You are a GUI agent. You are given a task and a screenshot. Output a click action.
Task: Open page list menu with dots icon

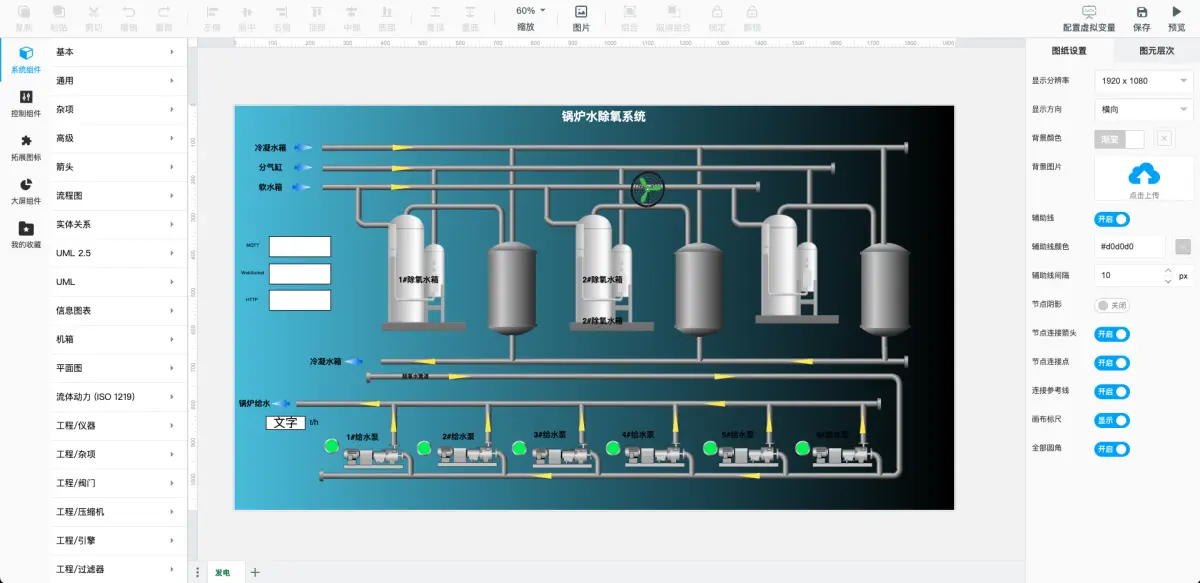(197, 573)
